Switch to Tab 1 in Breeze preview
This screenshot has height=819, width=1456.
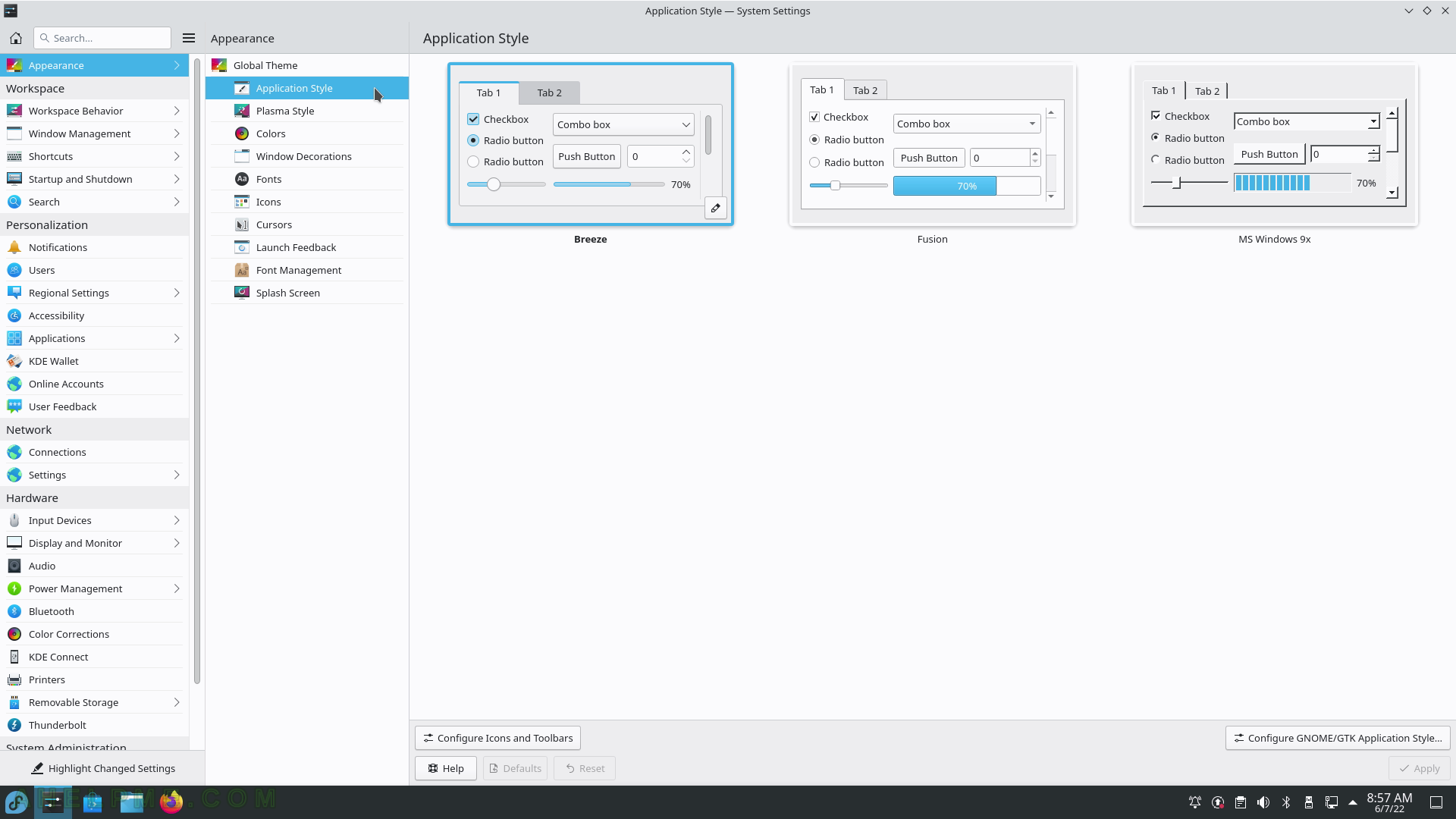tap(488, 93)
